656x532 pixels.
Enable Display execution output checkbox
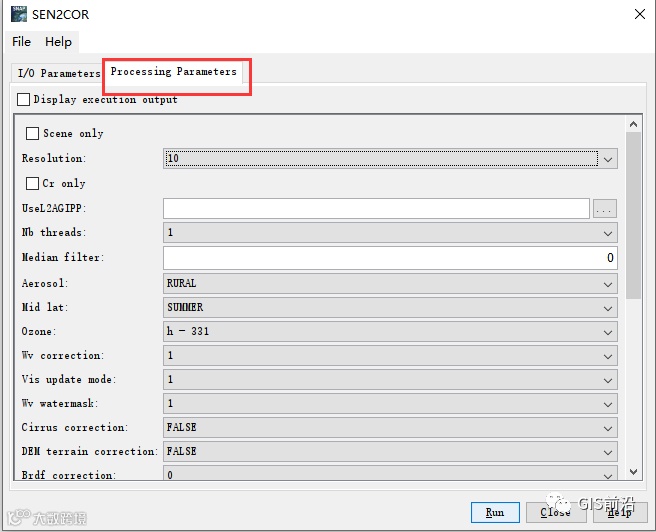[23, 100]
